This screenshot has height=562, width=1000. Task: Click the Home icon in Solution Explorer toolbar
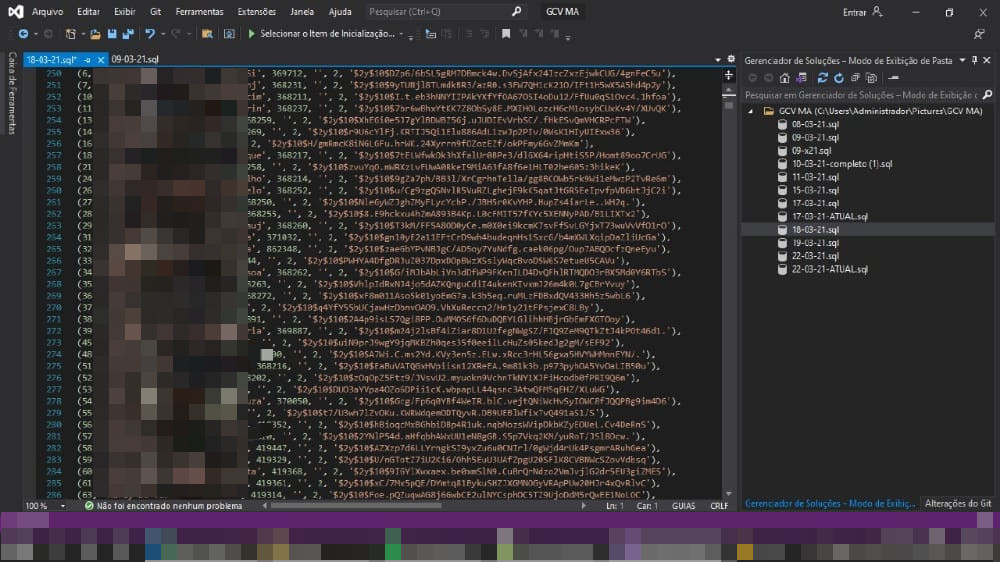pyautogui.click(x=784, y=78)
